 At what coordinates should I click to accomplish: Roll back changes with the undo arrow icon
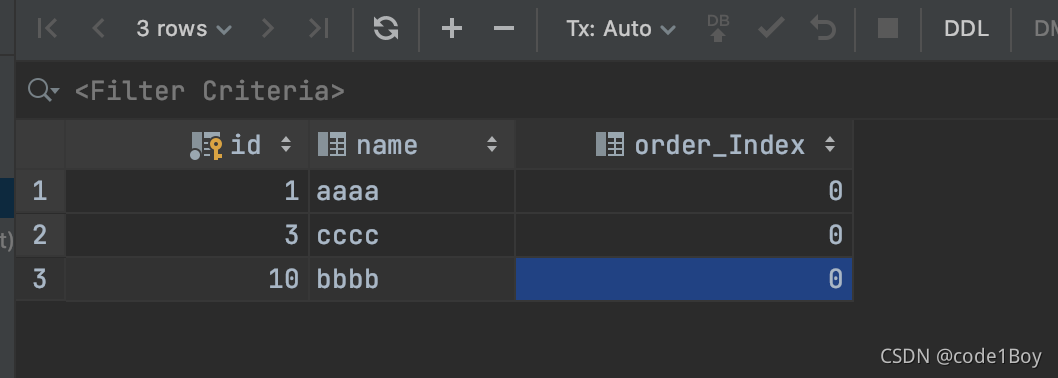[823, 28]
